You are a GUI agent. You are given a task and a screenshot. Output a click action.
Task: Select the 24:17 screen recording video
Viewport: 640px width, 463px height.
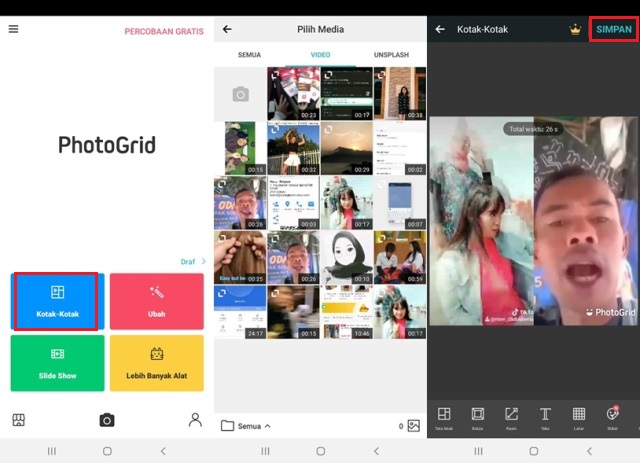[240, 312]
